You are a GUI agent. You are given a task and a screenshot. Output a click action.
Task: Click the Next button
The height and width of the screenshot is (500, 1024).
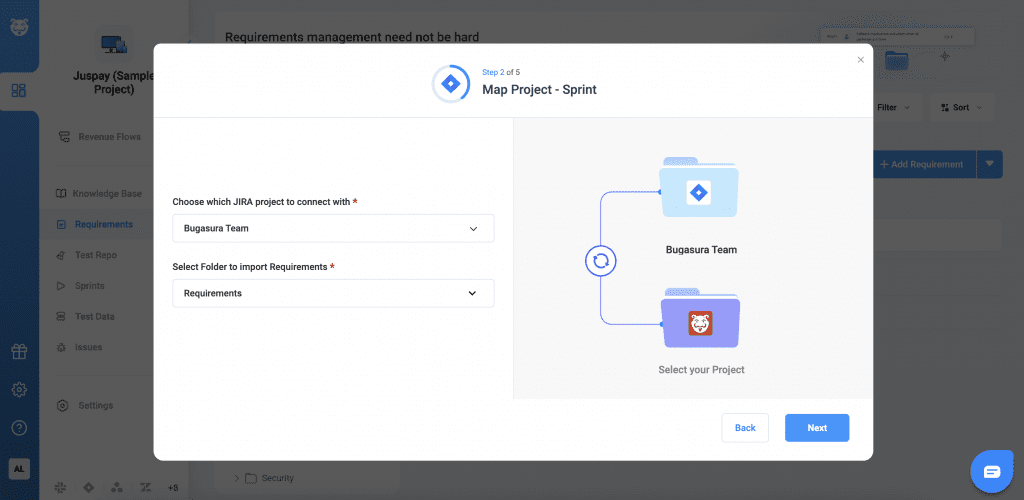click(816, 428)
